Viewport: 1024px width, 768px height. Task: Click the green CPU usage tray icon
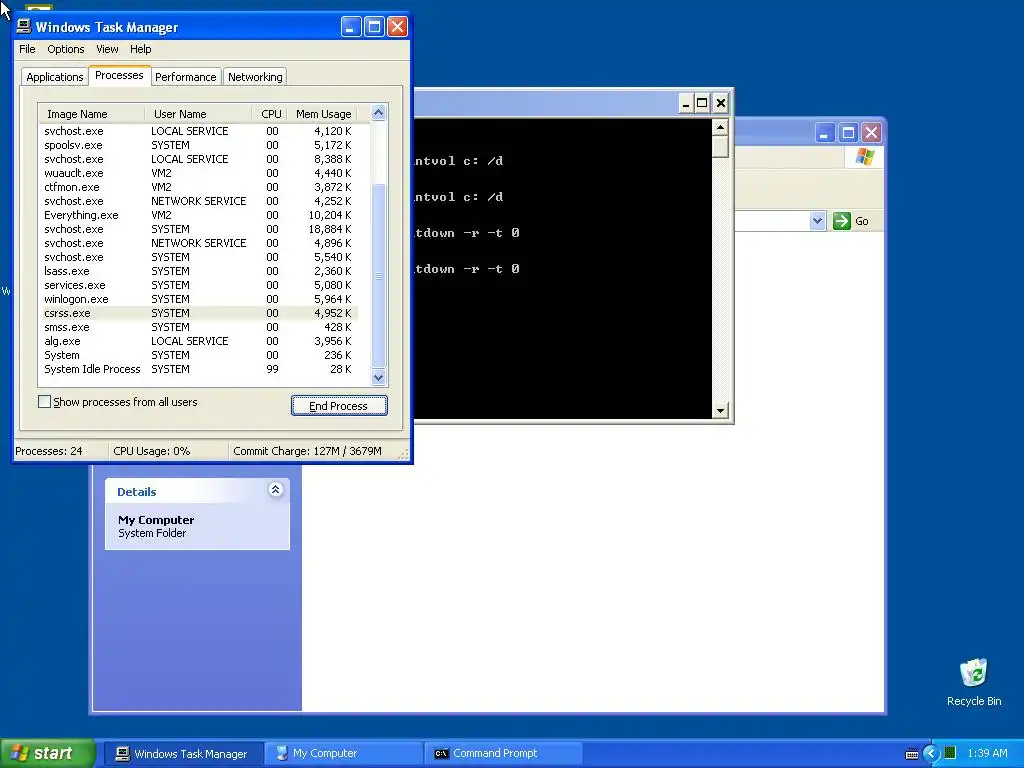tap(950, 753)
